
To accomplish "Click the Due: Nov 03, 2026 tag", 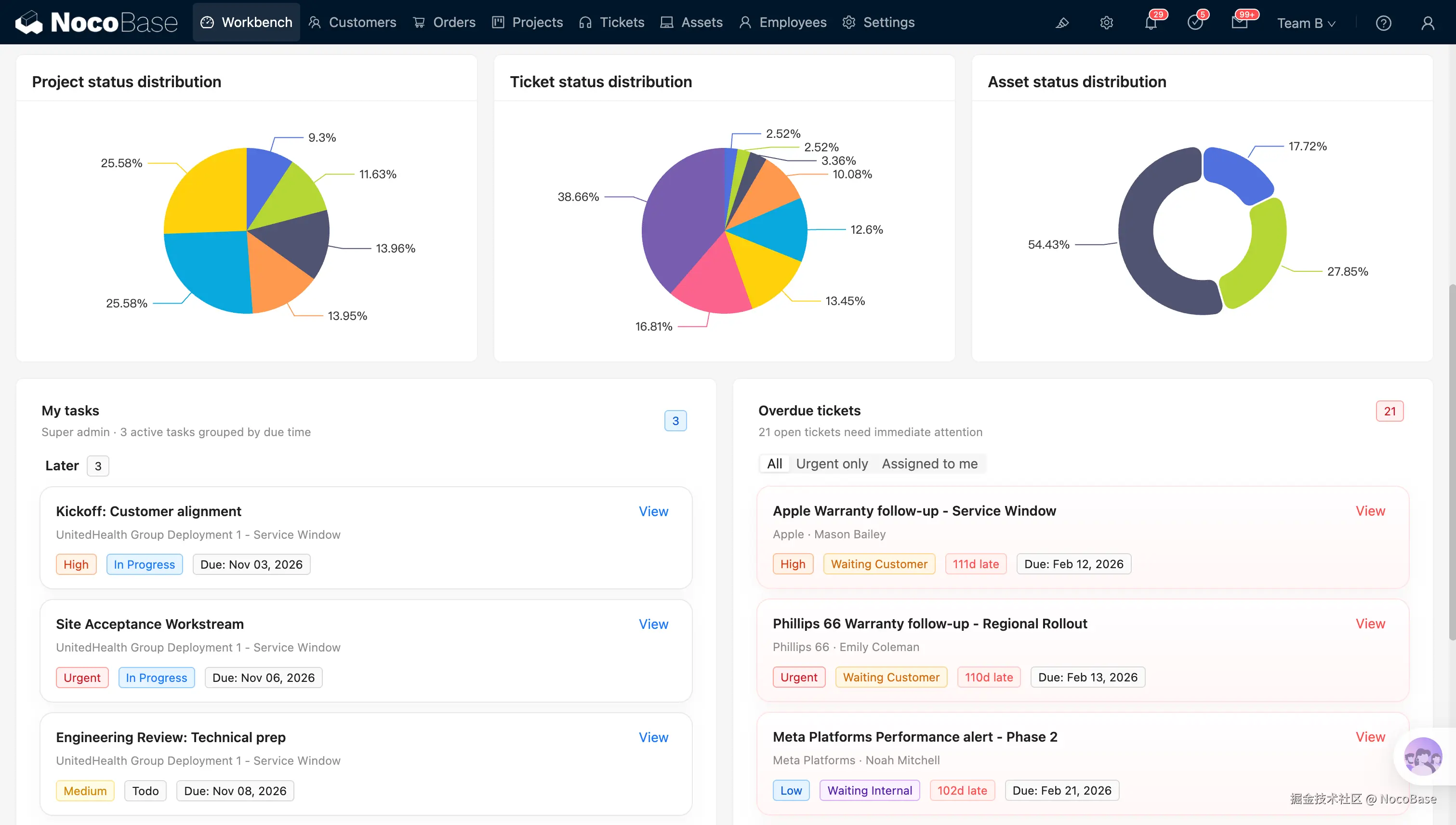I will pyautogui.click(x=251, y=564).
